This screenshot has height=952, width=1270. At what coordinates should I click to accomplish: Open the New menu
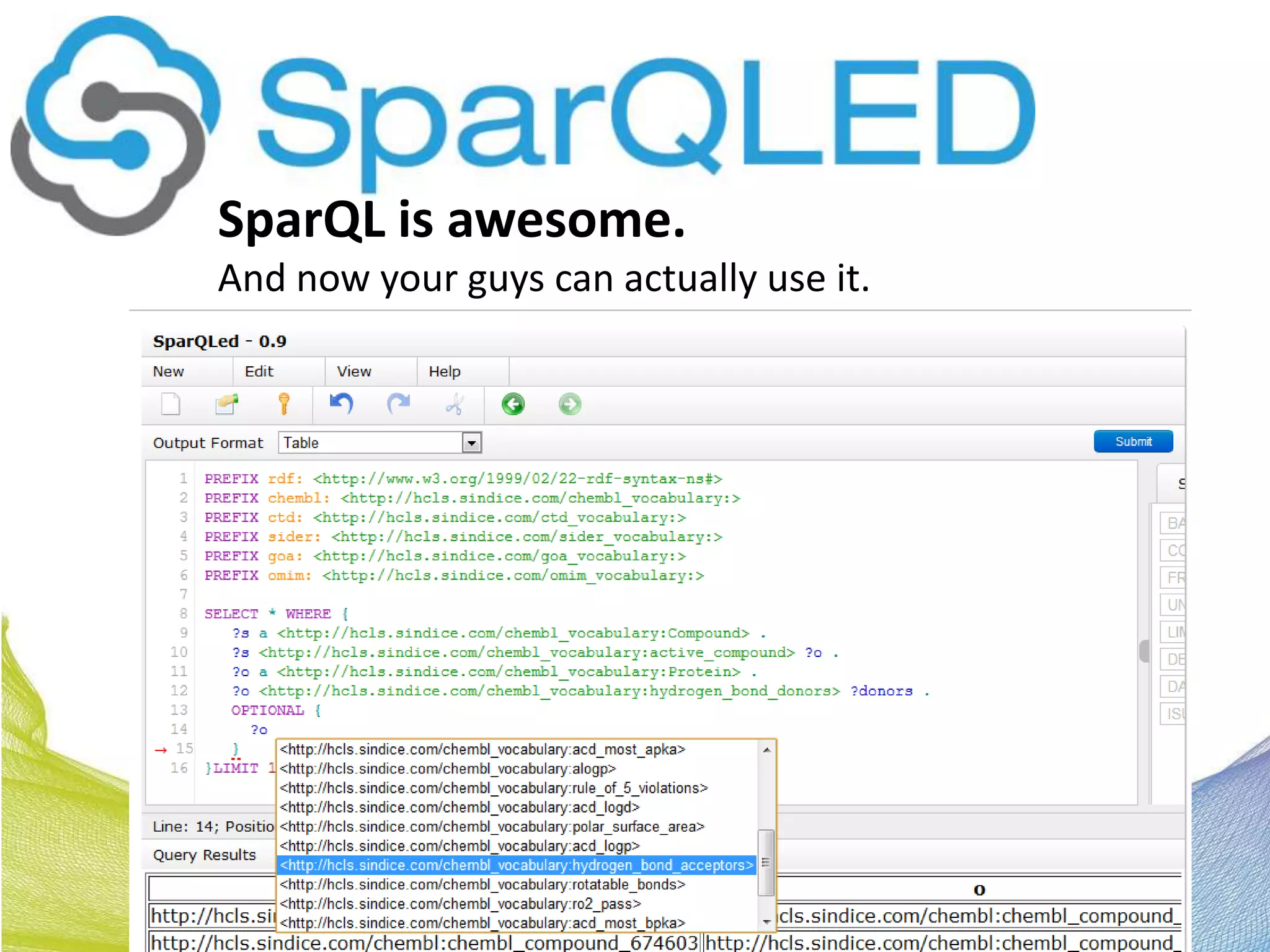tap(169, 371)
